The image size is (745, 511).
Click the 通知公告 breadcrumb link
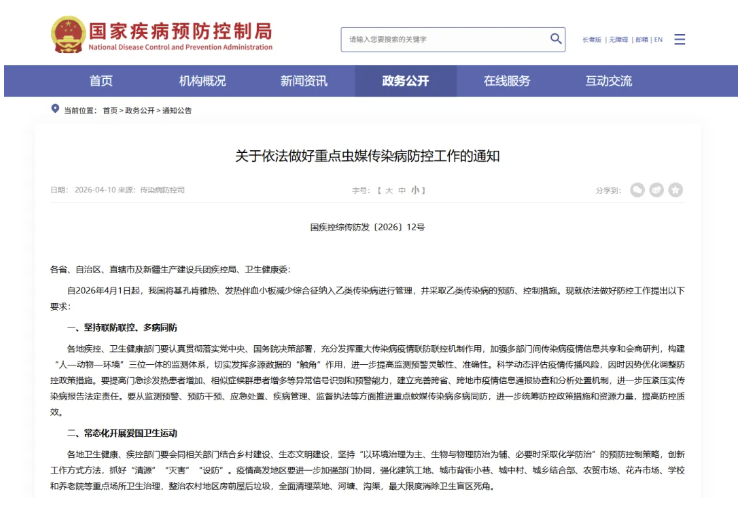pos(177,110)
